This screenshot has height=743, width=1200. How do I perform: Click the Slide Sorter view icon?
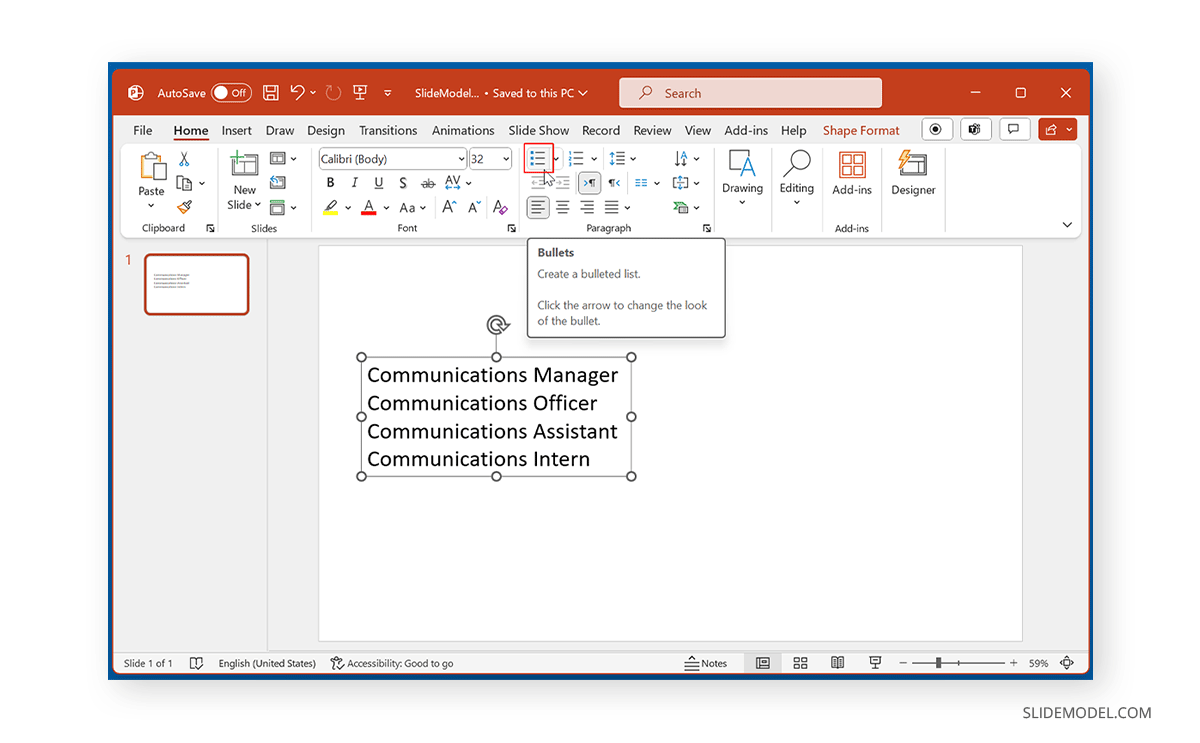coord(799,663)
